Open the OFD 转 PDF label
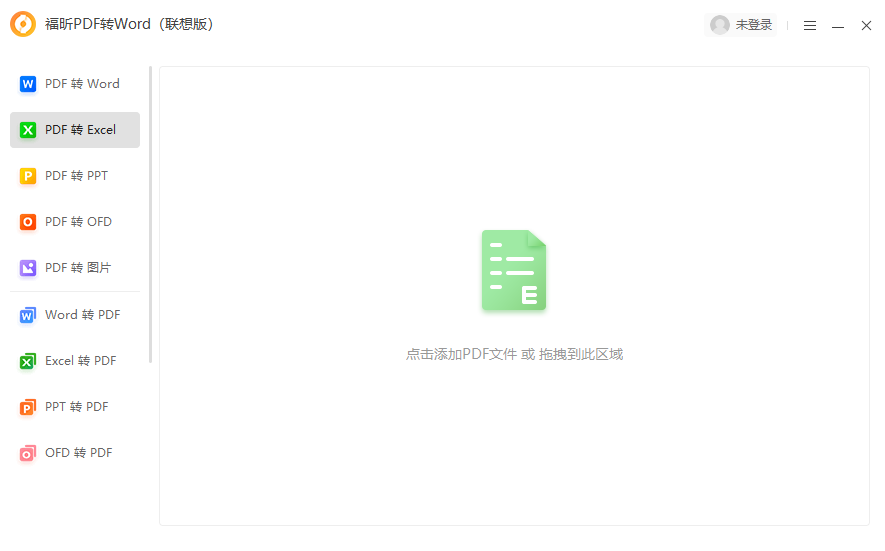The height and width of the screenshot is (551, 885). pyautogui.click(x=79, y=453)
